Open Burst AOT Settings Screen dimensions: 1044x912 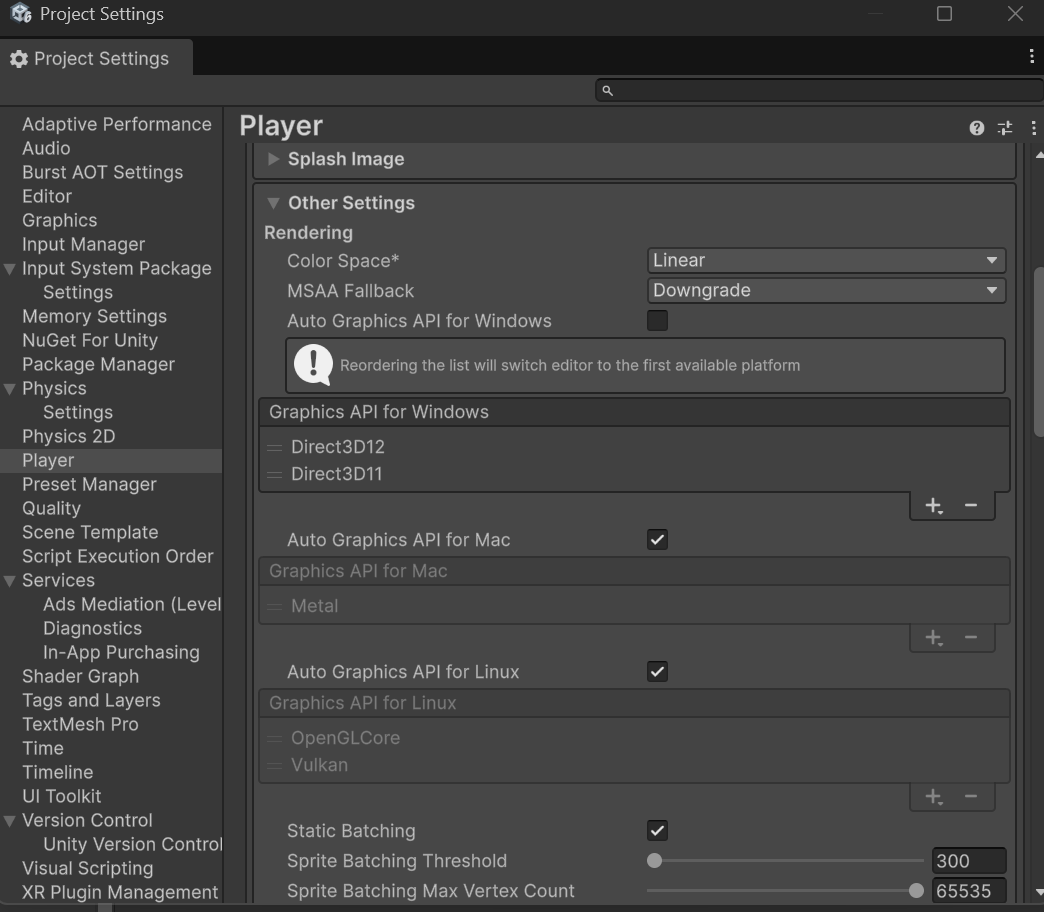[103, 172]
